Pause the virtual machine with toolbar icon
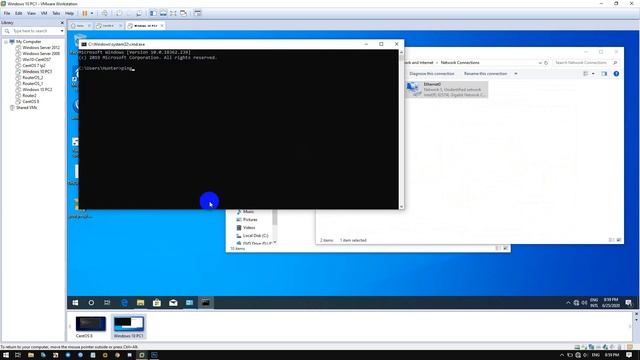The image size is (640, 360). pos(85,13)
